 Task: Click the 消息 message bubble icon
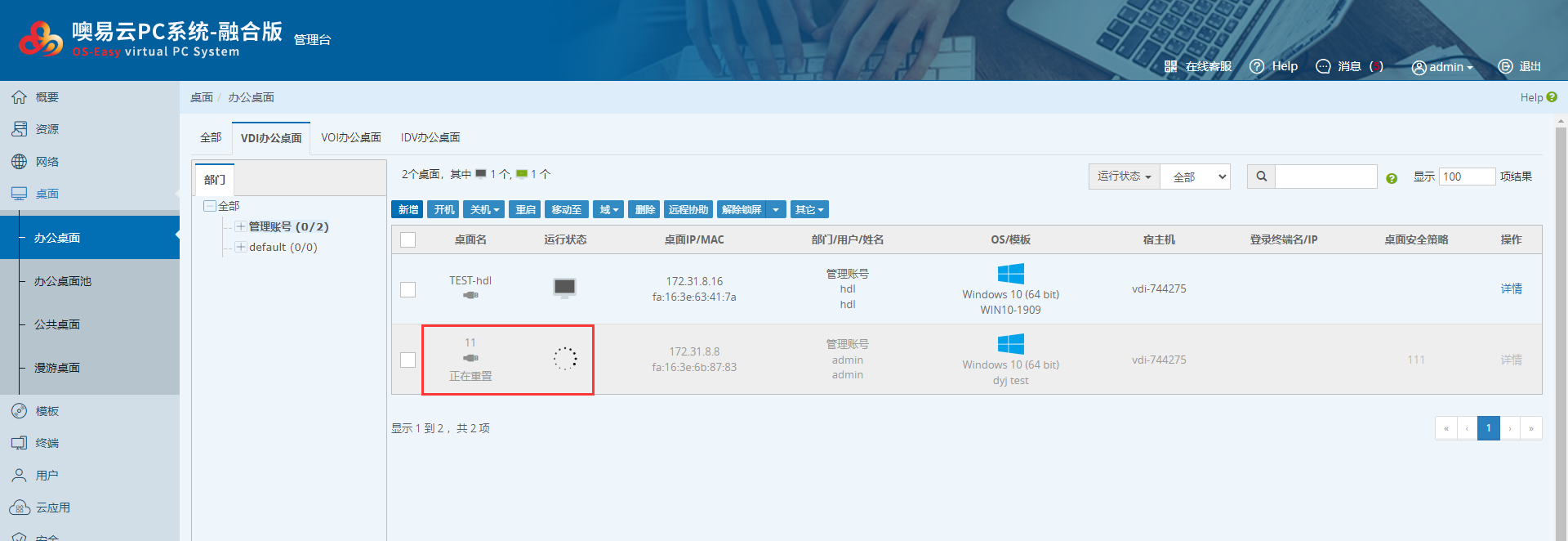click(x=1323, y=67)
